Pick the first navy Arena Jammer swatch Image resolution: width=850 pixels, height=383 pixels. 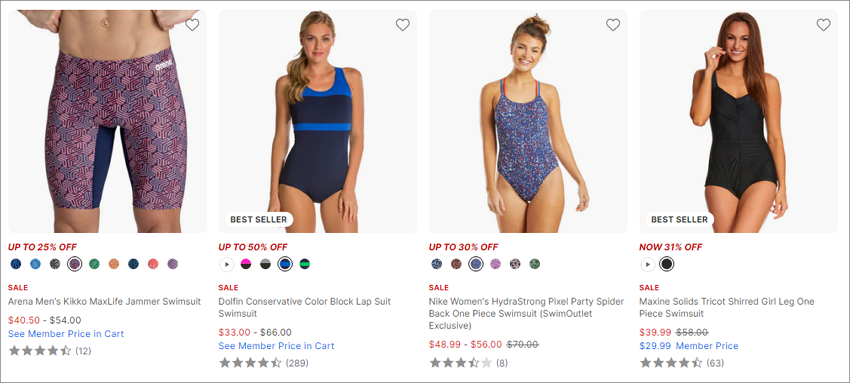[16, 264]
